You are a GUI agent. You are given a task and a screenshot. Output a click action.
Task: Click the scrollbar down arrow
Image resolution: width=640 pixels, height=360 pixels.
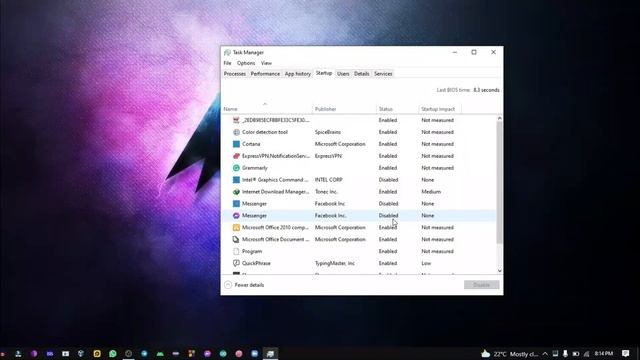tap(500, 271)
